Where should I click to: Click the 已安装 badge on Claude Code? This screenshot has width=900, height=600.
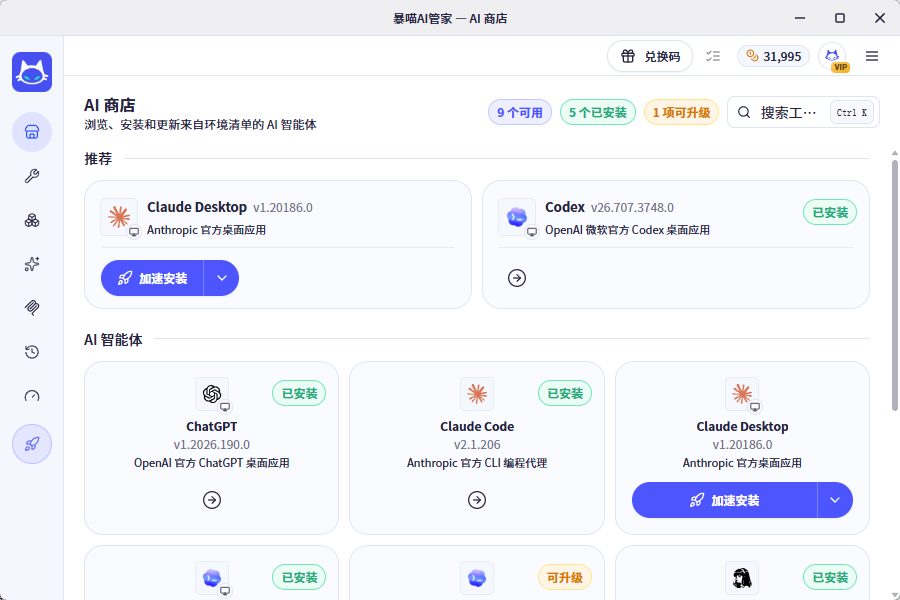(565, 393)
